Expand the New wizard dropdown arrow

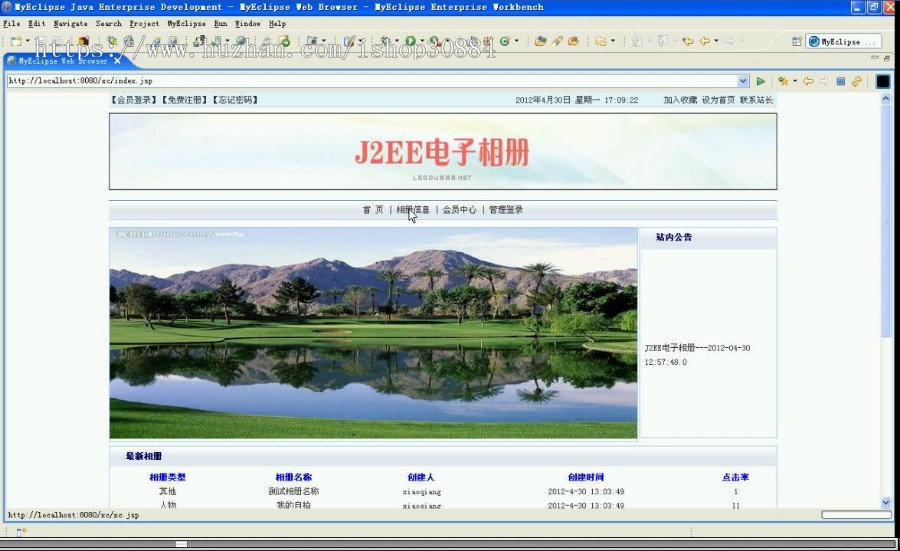(x=28, y=41)
